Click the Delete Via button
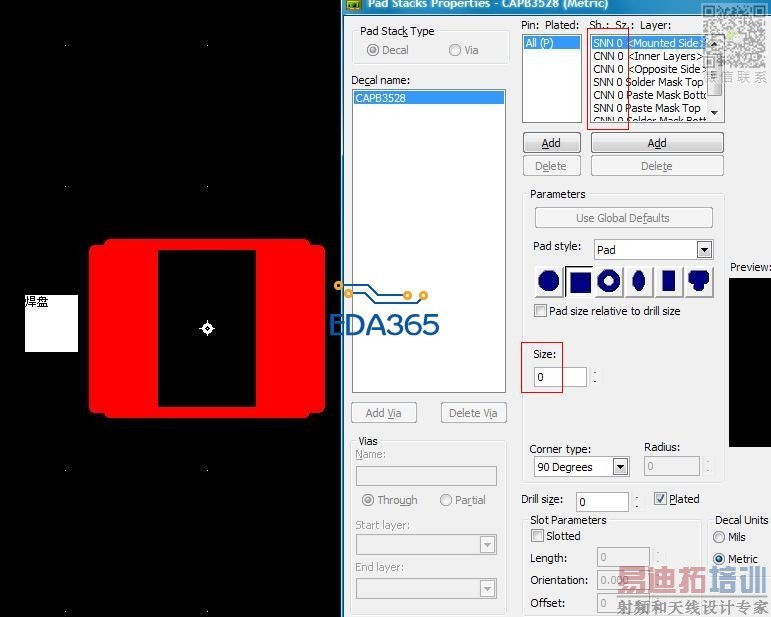This screenshot has height=617, width=771. point(474,413)
